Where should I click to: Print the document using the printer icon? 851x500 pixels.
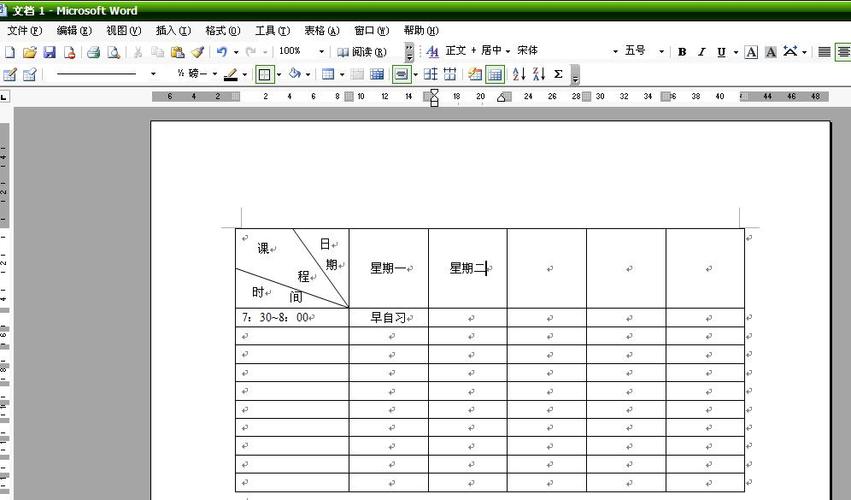pyautogui.click(x=93, y=52)
